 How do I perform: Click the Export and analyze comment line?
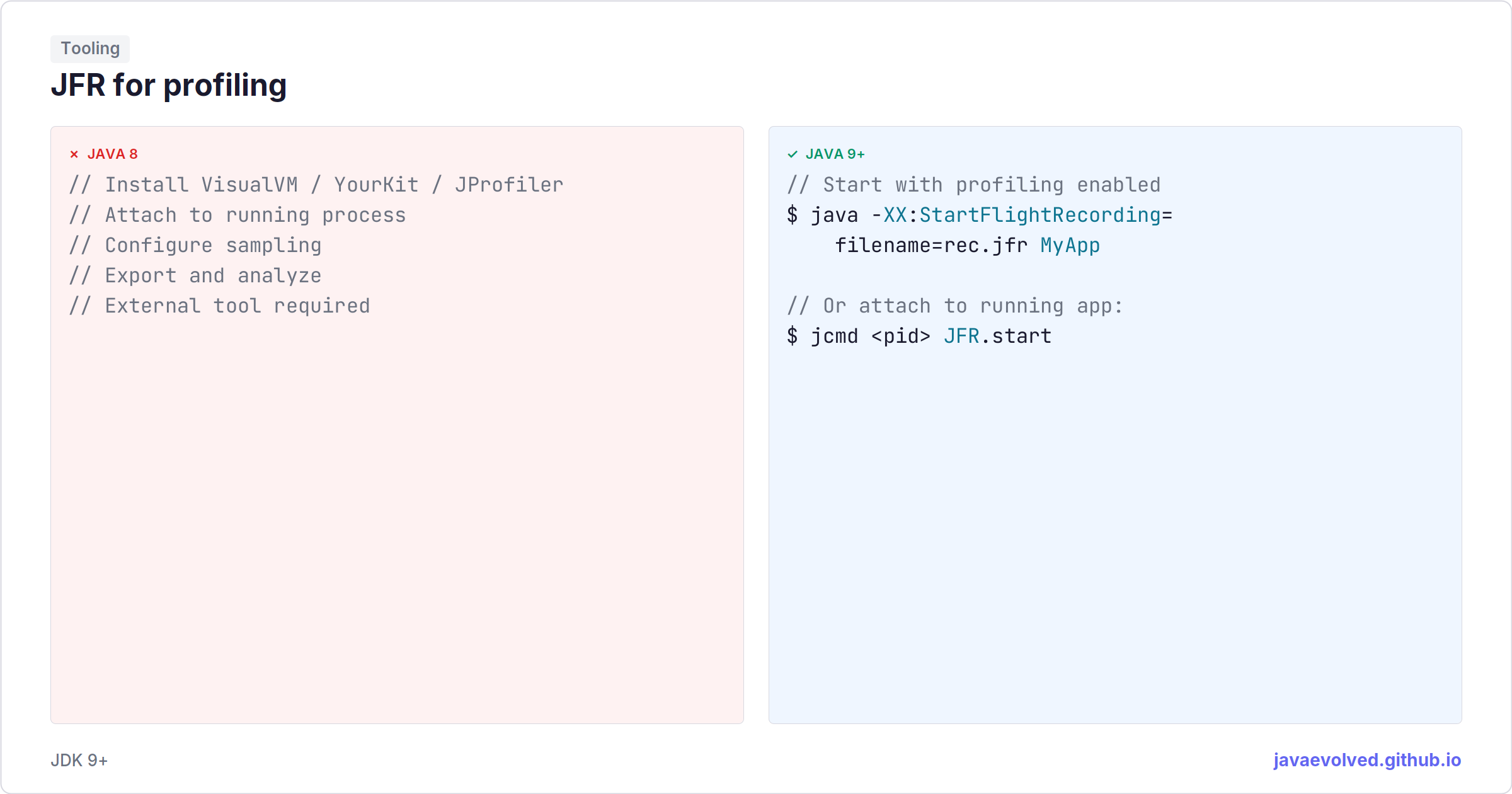tap(195, 275)
